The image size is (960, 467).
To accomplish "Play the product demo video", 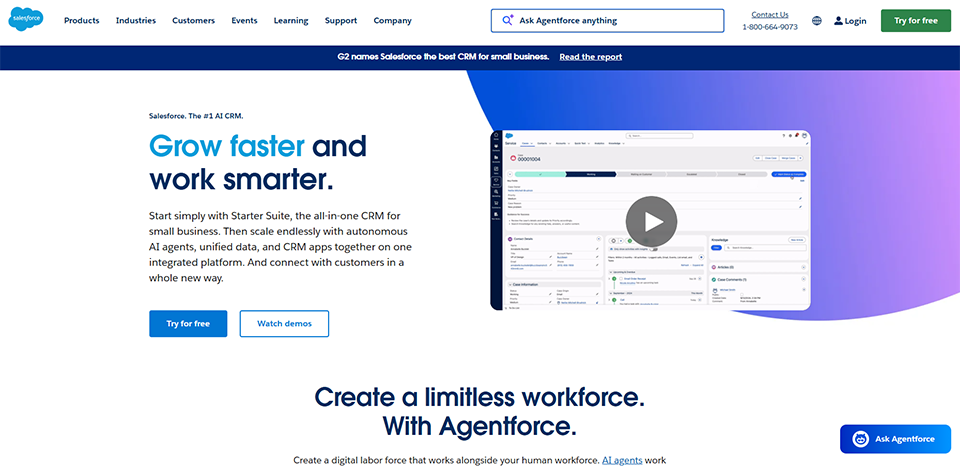I will coord(651,222).
